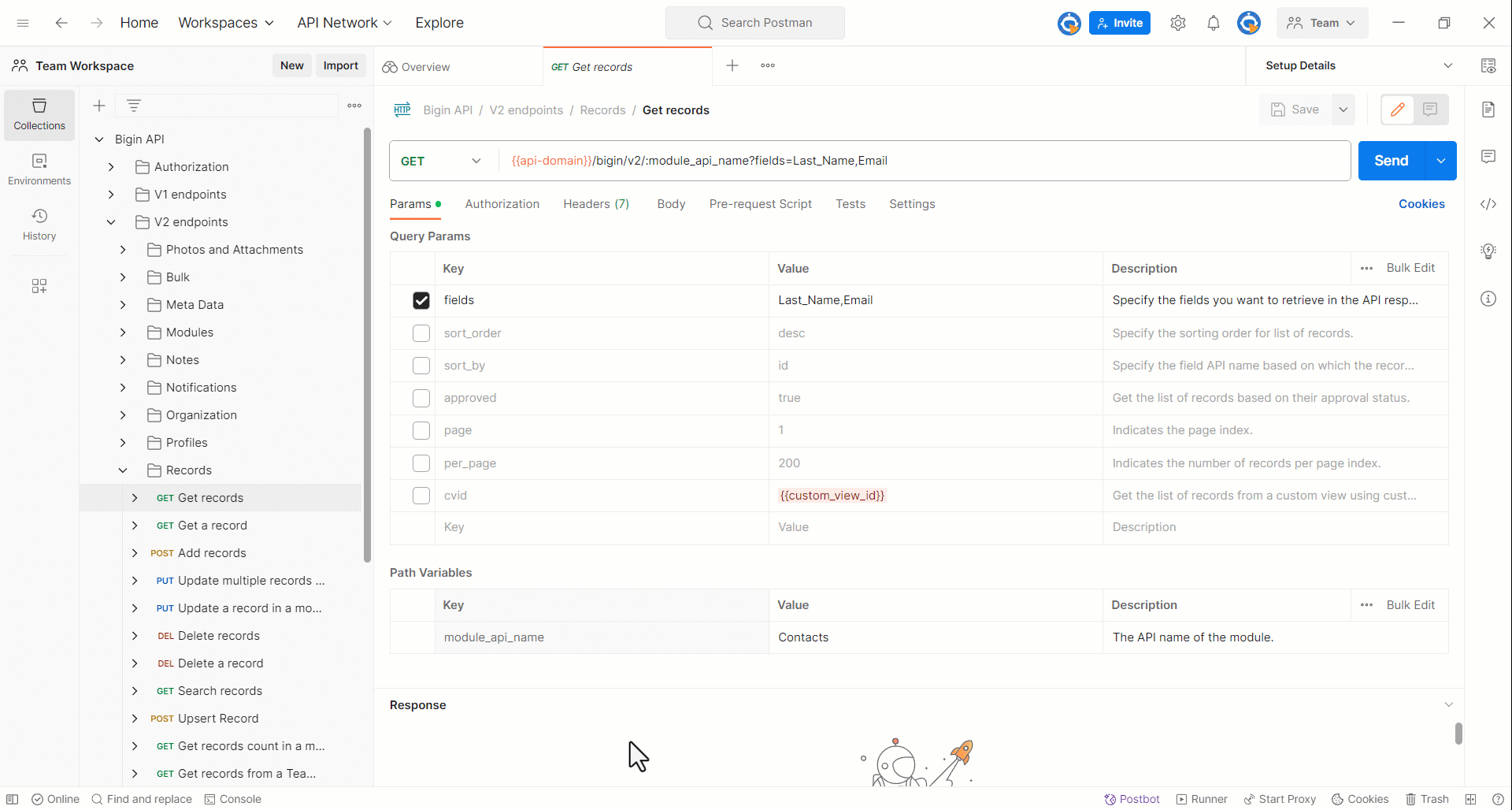This screenshot has height=810, width=1512.
Task: Click the Send button
Action: pos(1392,161)
